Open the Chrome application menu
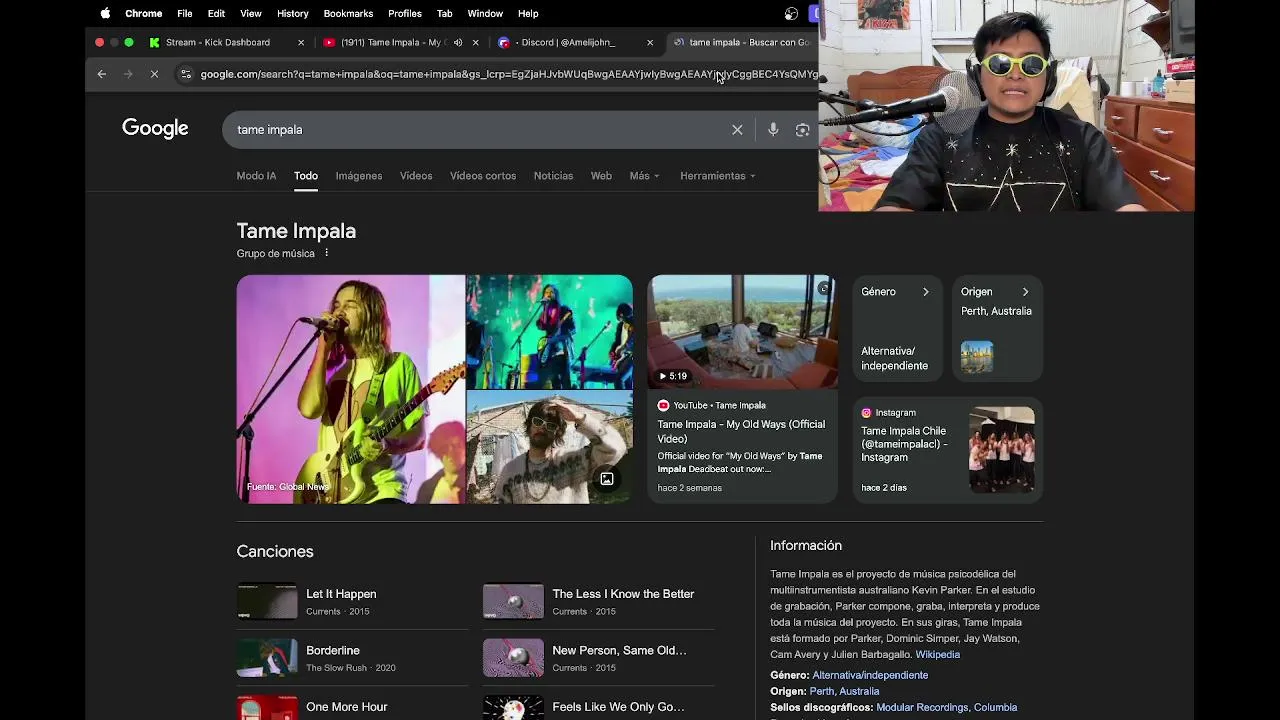 click(x=144, y=13)
